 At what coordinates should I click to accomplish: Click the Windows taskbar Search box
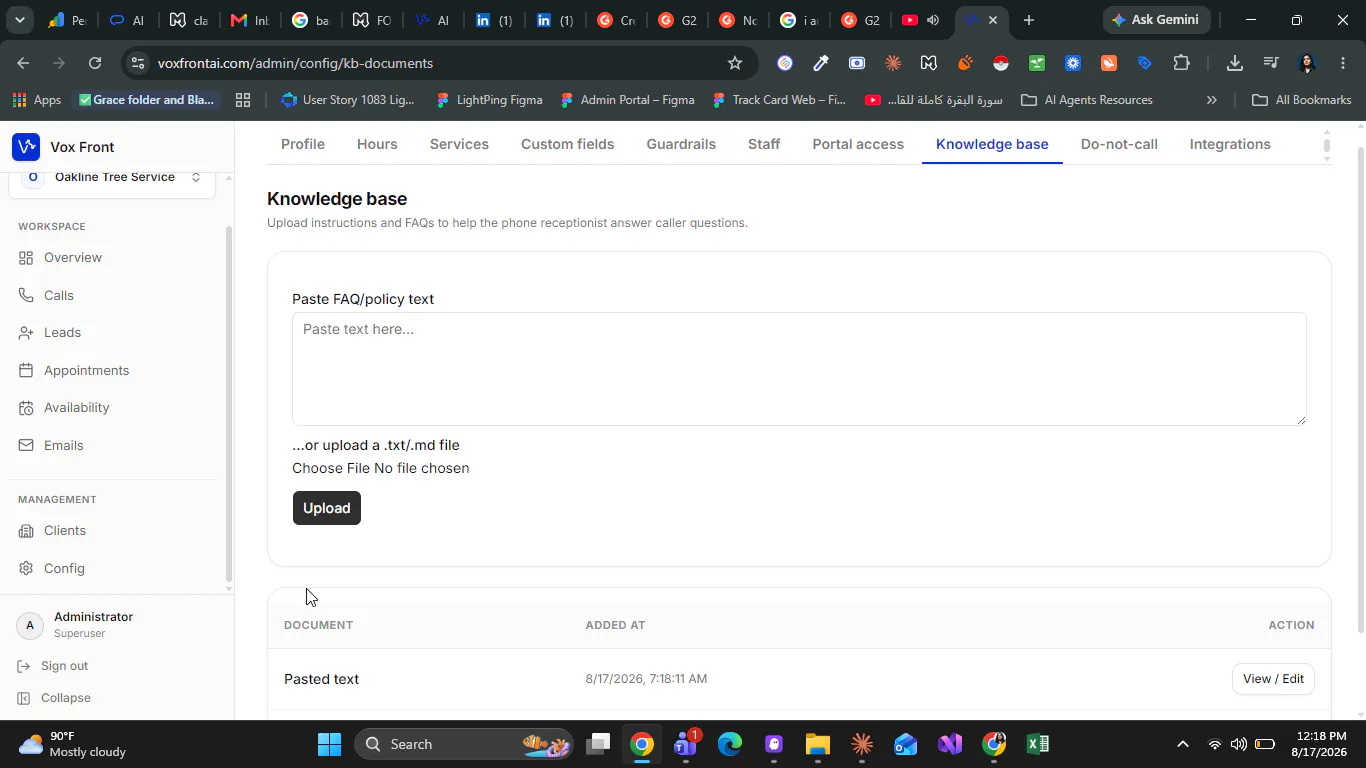[463, 744]
